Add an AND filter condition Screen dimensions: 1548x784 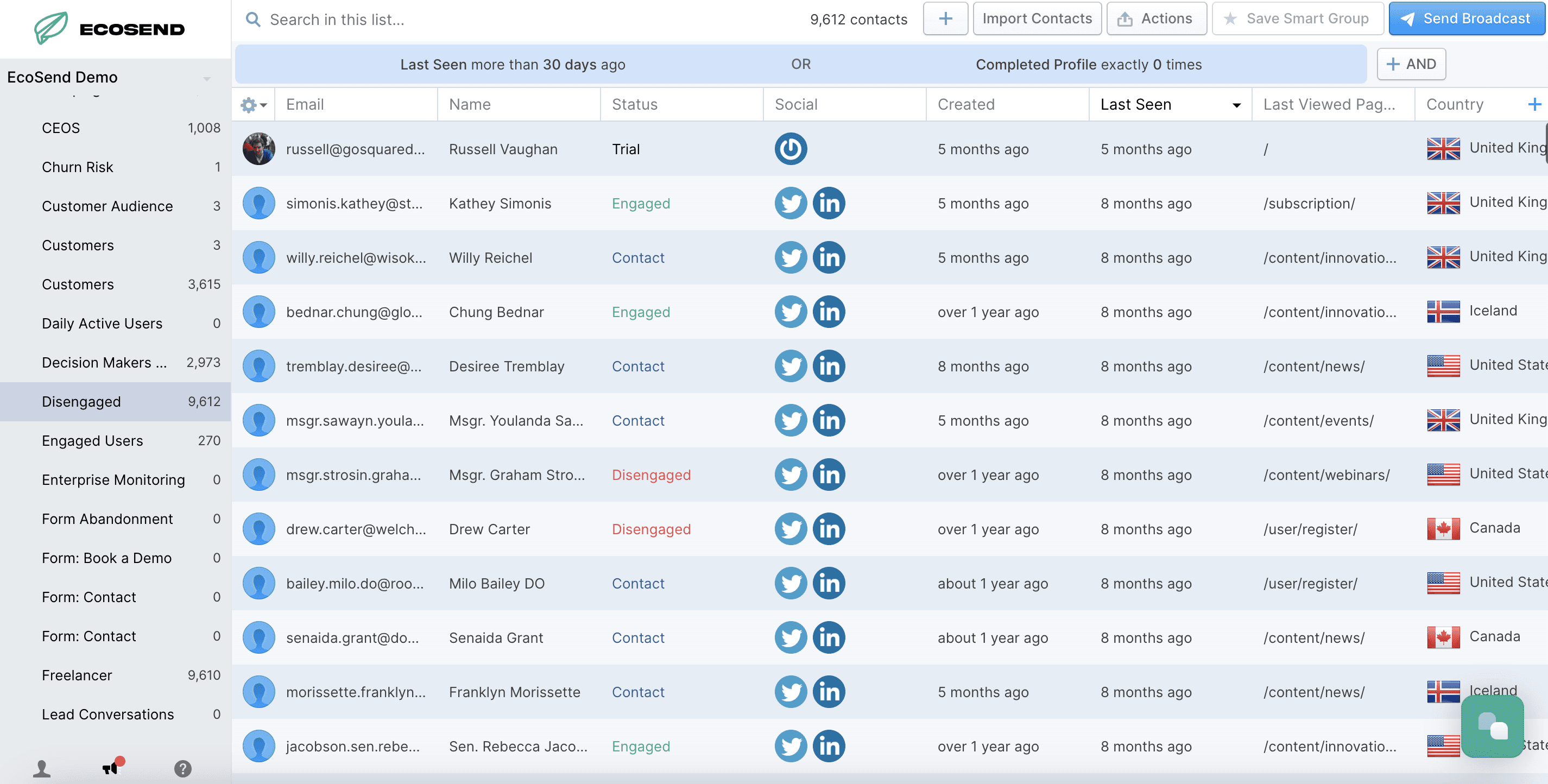(1411, 64)
